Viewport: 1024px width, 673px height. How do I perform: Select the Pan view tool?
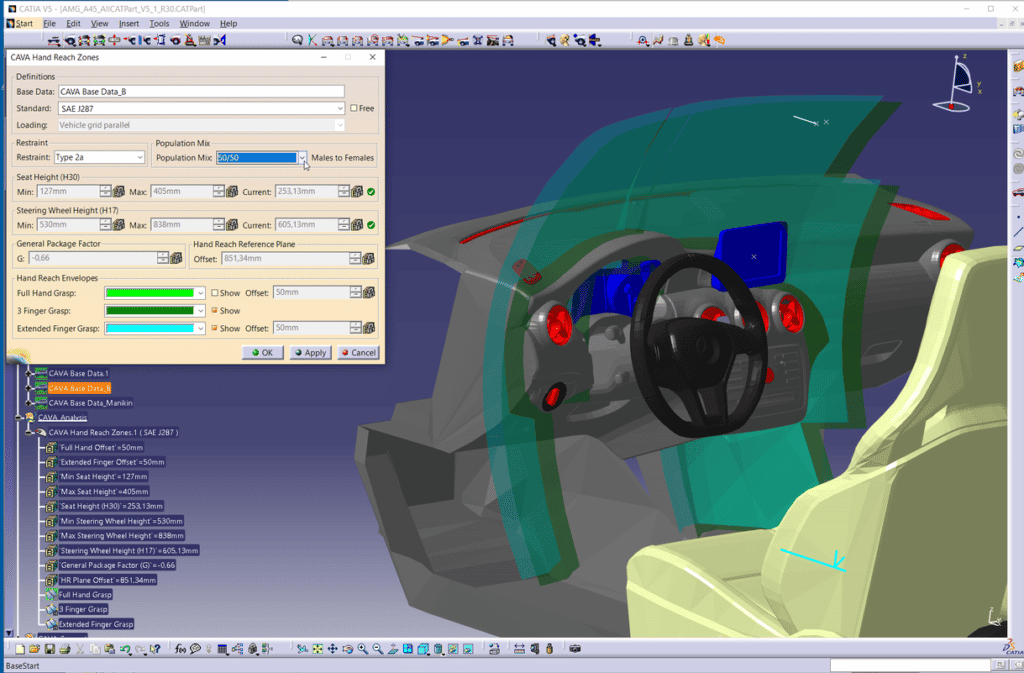click(332, 649)
